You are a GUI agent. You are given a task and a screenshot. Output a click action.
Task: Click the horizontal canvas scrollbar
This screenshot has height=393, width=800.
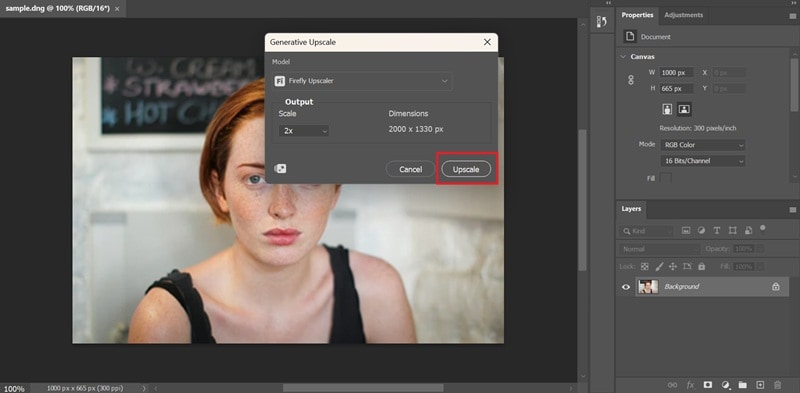[363, 388]
